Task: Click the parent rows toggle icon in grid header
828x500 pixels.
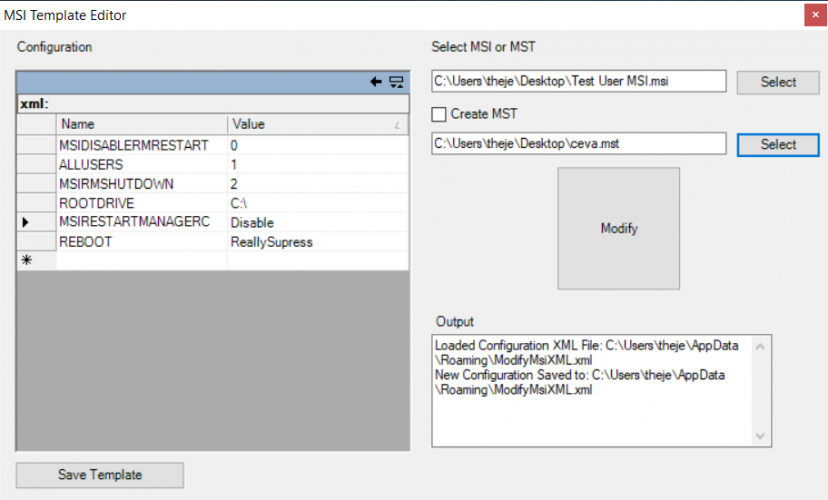Action: point(396,82)
